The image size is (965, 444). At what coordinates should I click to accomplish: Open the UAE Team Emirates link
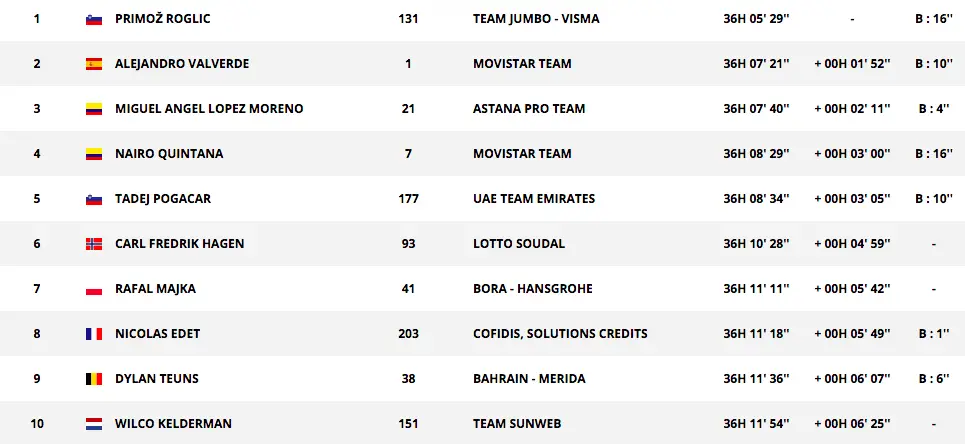534,199
